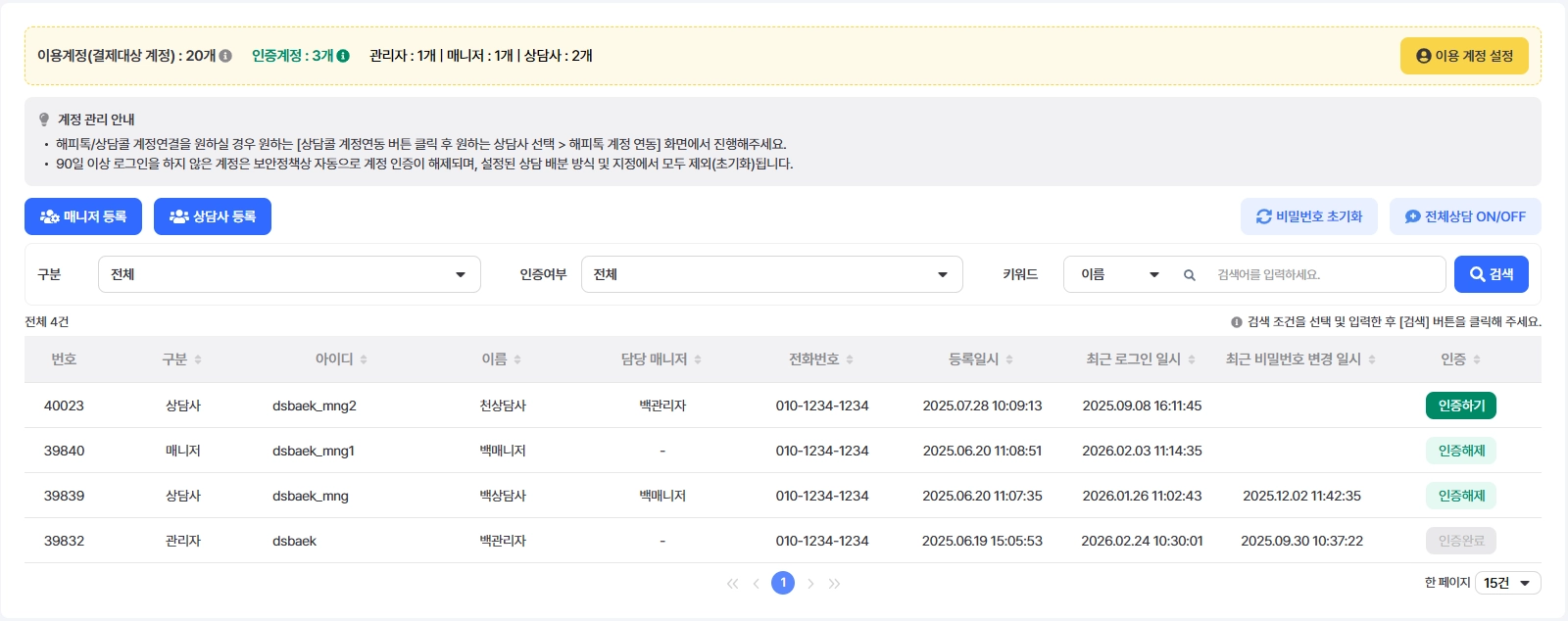Sort by 최근 로그인 일시 column

point(1192,359)
